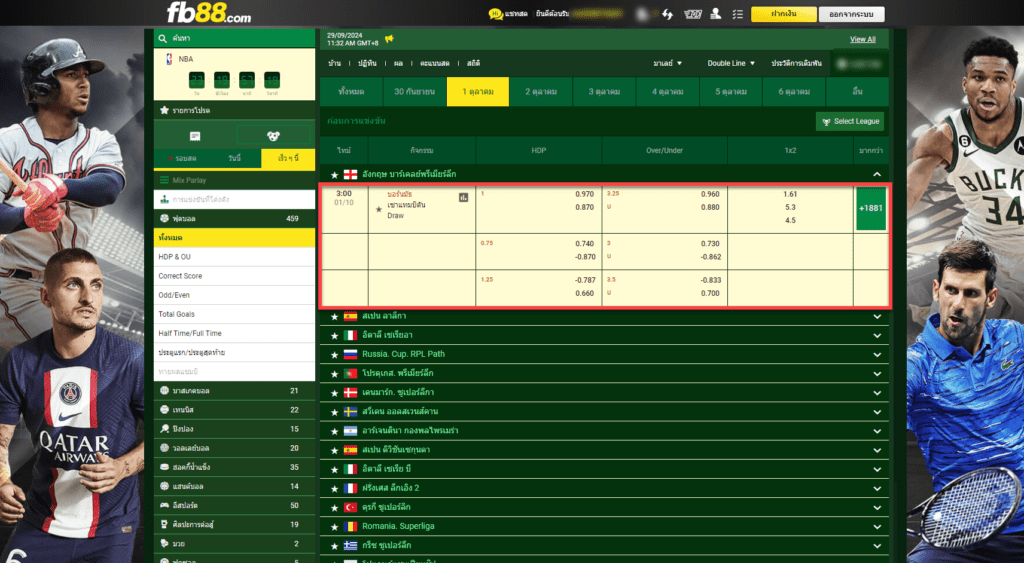Favorite the Sweden Allsvenskan star
This screenshot has width=1024, height=563.
click(334, 412)
